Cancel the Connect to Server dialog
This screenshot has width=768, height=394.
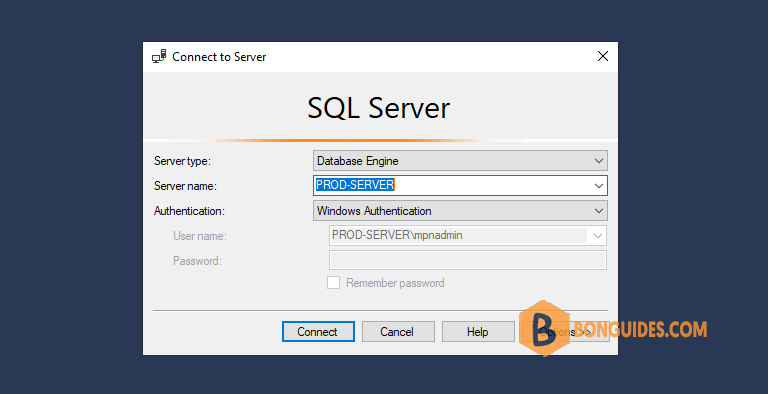pyautogui.click(x=398, y=332)
